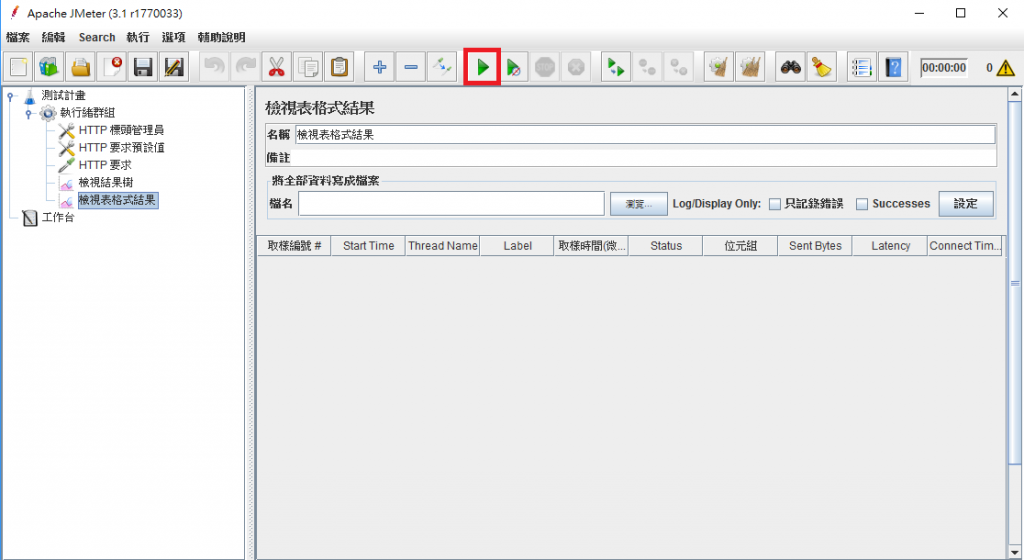Image resolution: width=1024 pixels, height=560 pixels.
Task: Click the Reset search broom icon
Action: click(x=822, y=67)
